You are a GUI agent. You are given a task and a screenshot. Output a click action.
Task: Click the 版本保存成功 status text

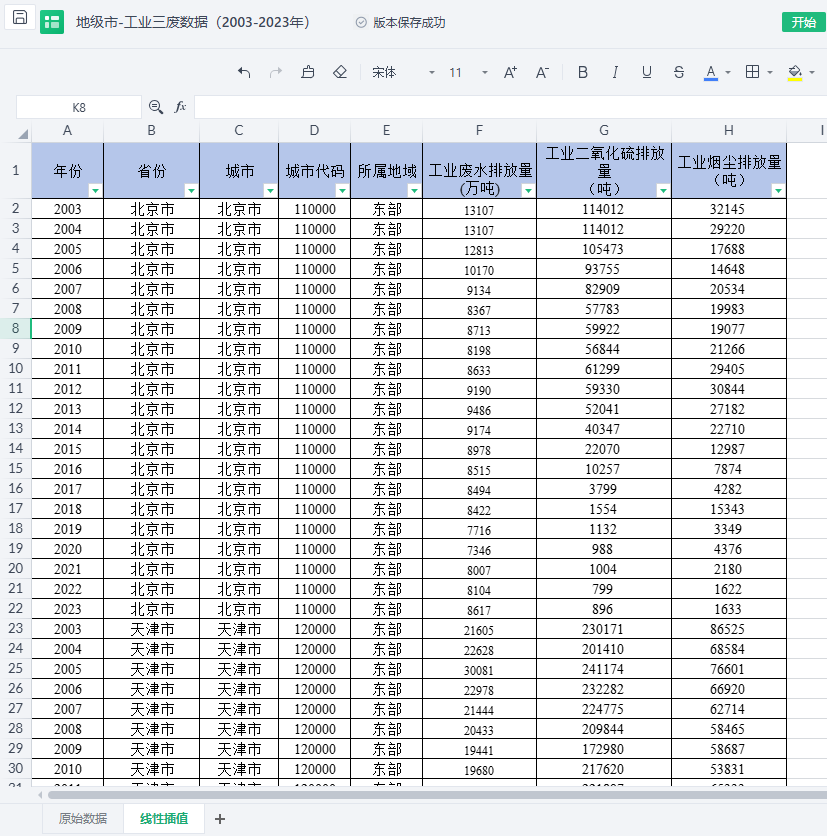click(409, 22)
